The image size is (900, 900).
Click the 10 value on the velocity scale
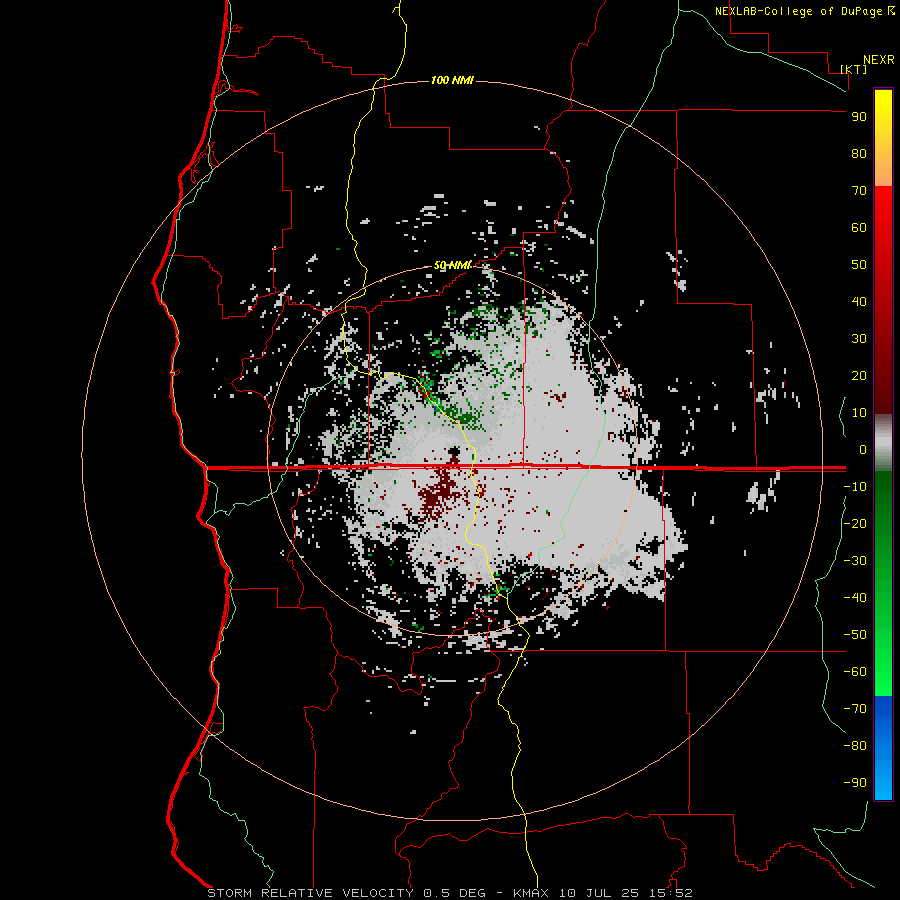pyautogui.click(x=859, y=413)
